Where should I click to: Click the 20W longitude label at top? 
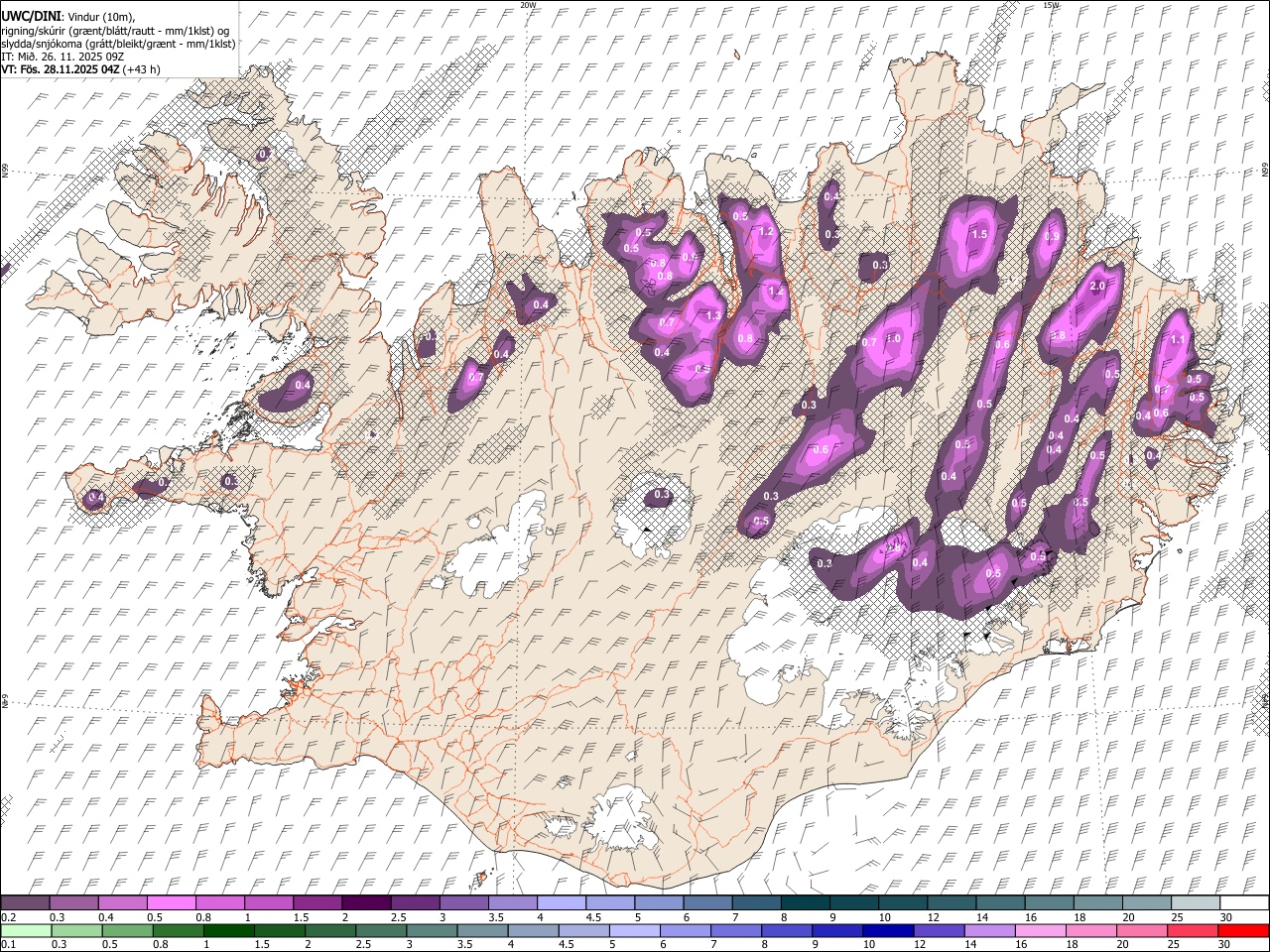529,5
